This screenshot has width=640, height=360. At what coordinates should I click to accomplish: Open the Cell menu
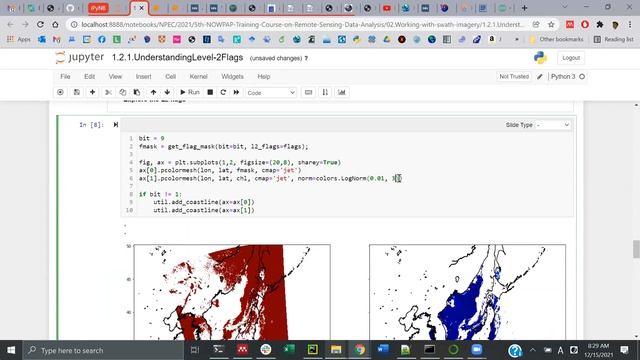coord(170,76)
